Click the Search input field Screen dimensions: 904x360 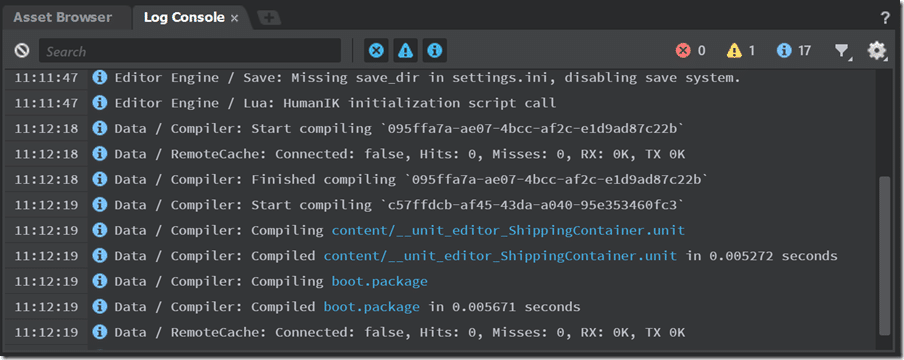(x=190, y=51)
